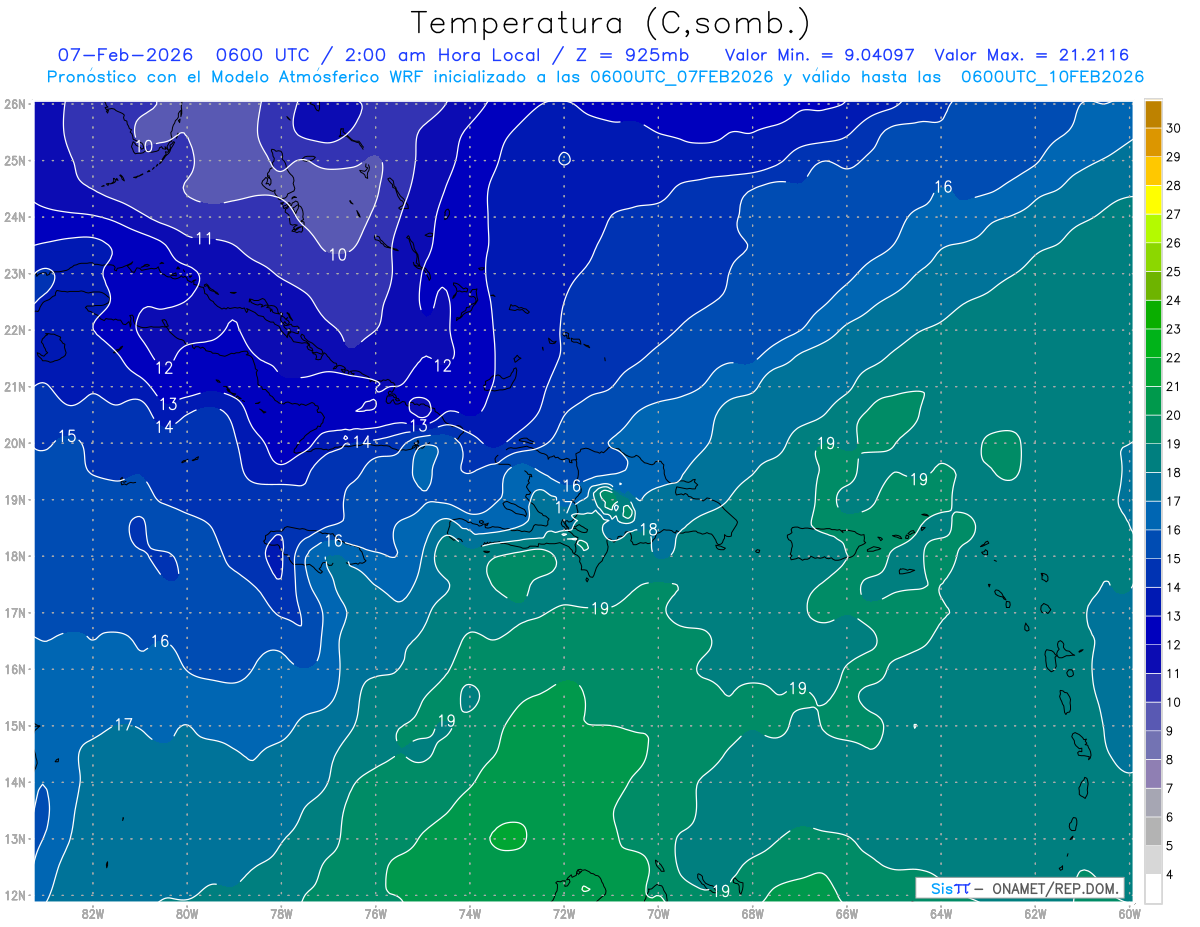Click the '82W' longitude axis label
Image resolution: width=1200 pixels, height=927 pixels.
[93, 912]
